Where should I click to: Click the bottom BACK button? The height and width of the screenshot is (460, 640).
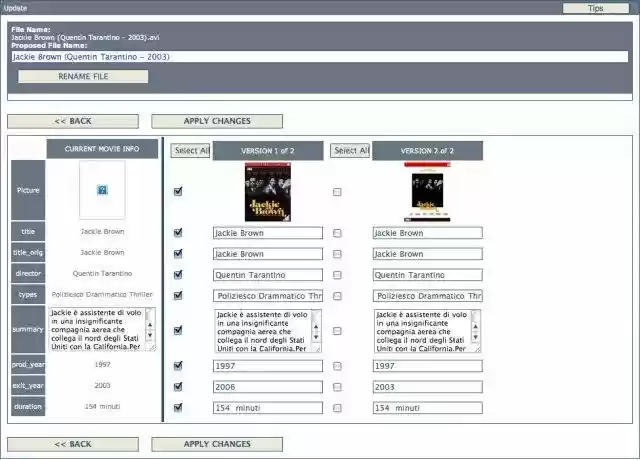tap(73, 444)
